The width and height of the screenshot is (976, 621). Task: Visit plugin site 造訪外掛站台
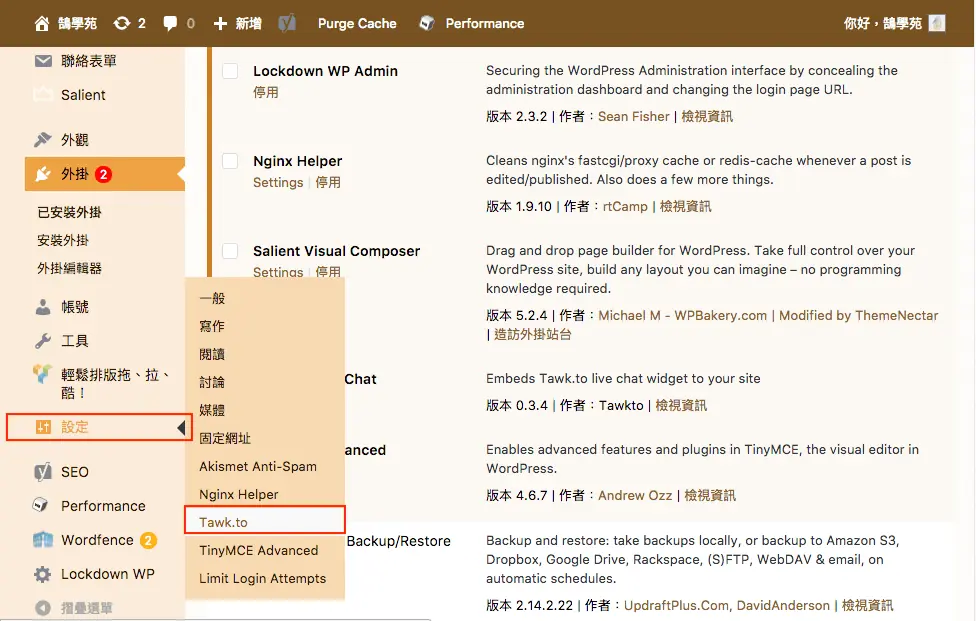pos(533,334)
